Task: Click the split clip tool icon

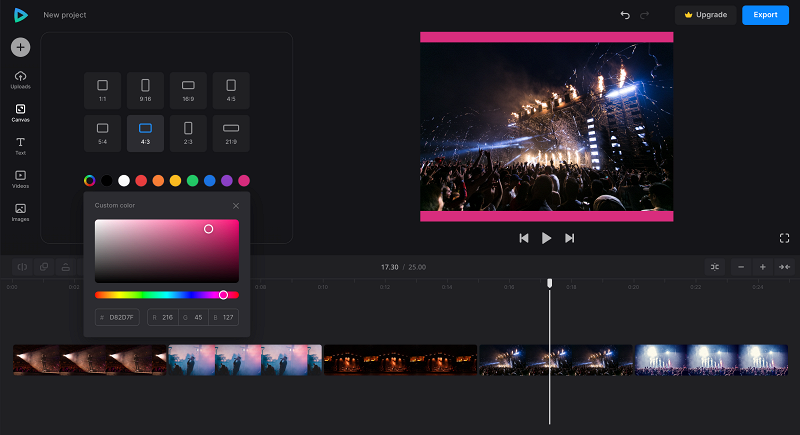Action: tap(22, 267)
